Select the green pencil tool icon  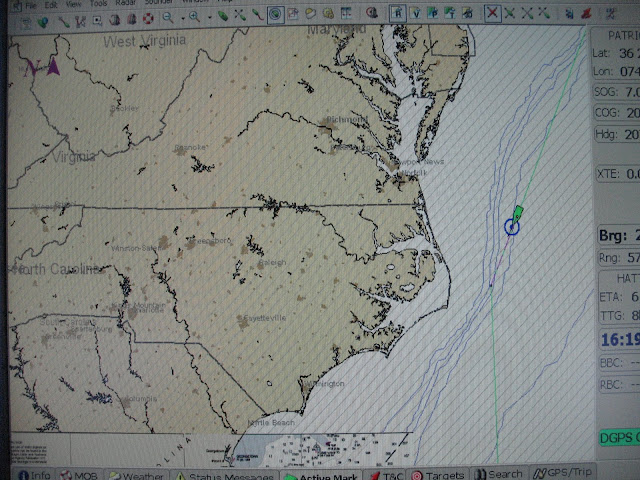coord(64,22)
